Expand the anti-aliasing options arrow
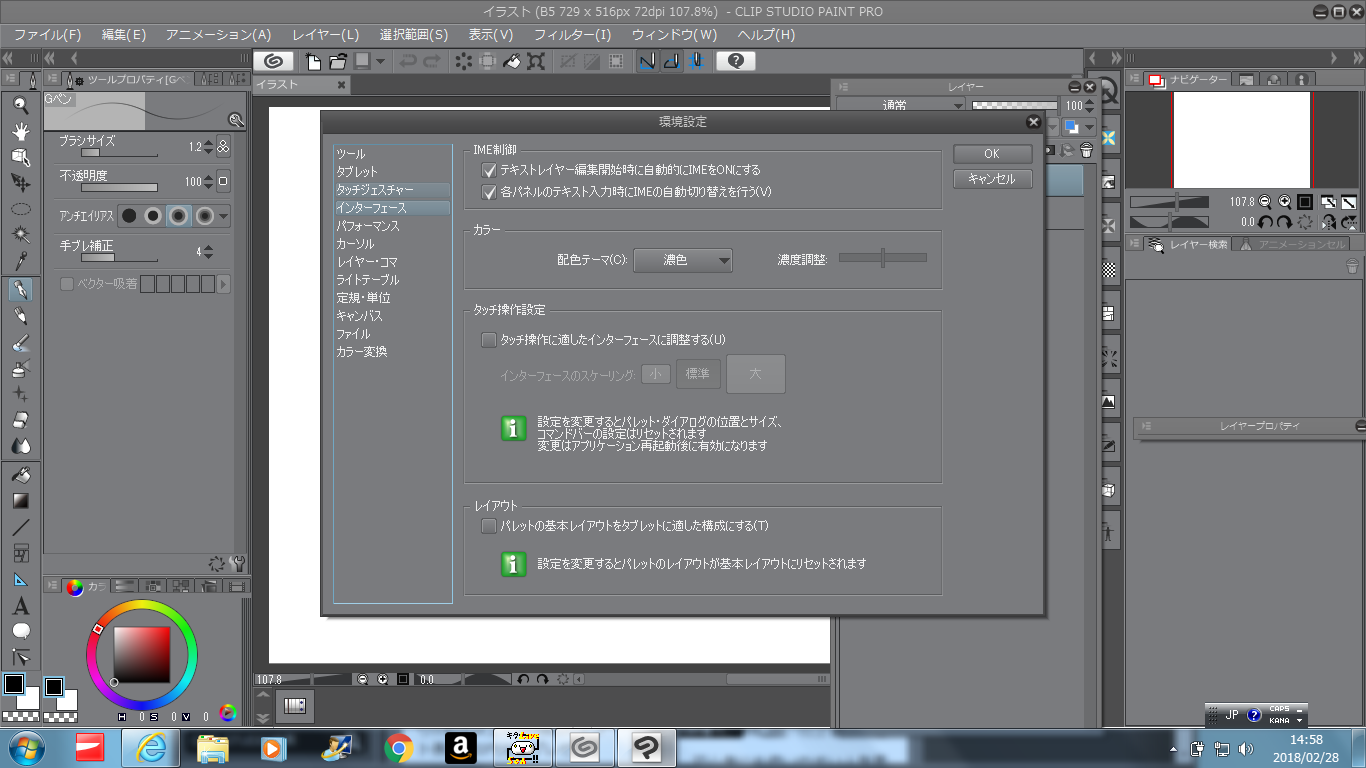Viewport: 1366px width, 768px height. pyautogui.click(x=224, y=216)
